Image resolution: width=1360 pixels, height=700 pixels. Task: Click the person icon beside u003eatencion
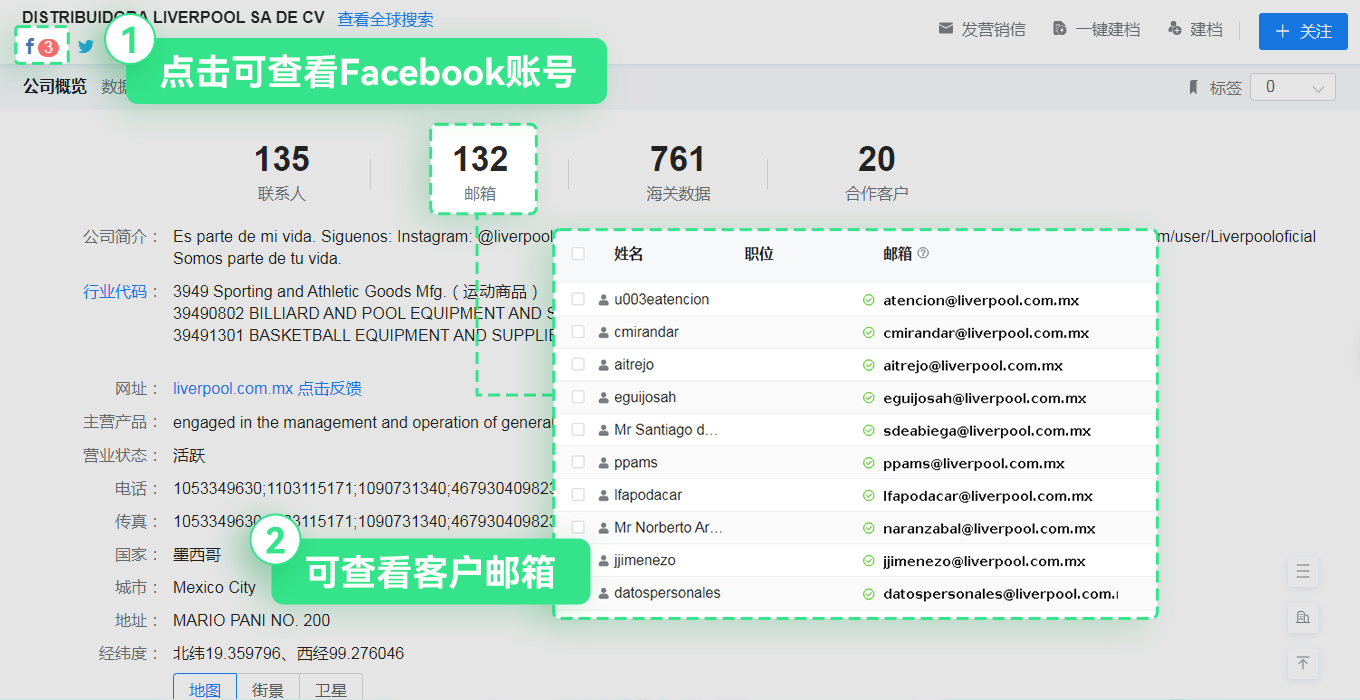[603, 300]
